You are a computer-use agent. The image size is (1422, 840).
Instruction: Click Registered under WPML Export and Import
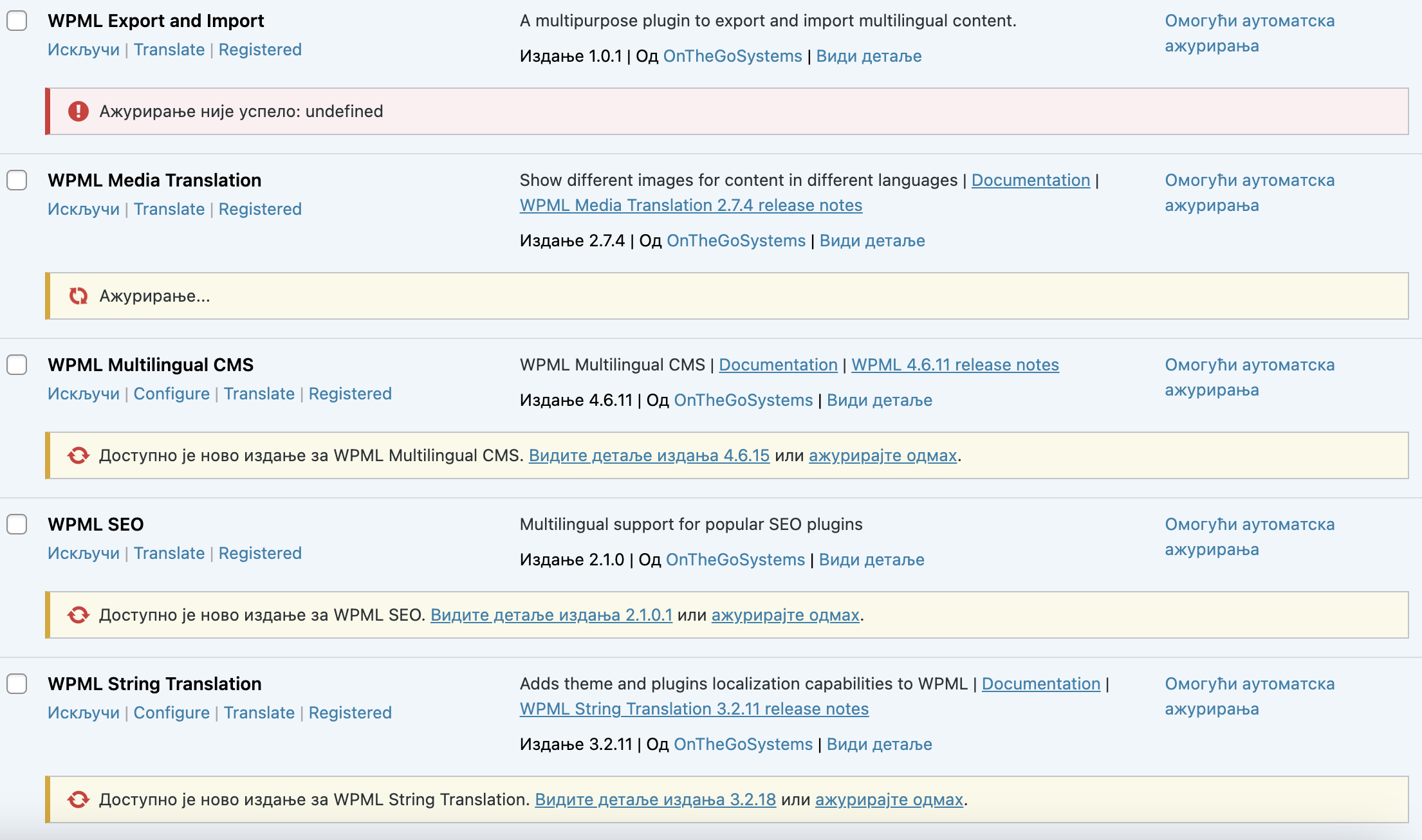[260, 50]
